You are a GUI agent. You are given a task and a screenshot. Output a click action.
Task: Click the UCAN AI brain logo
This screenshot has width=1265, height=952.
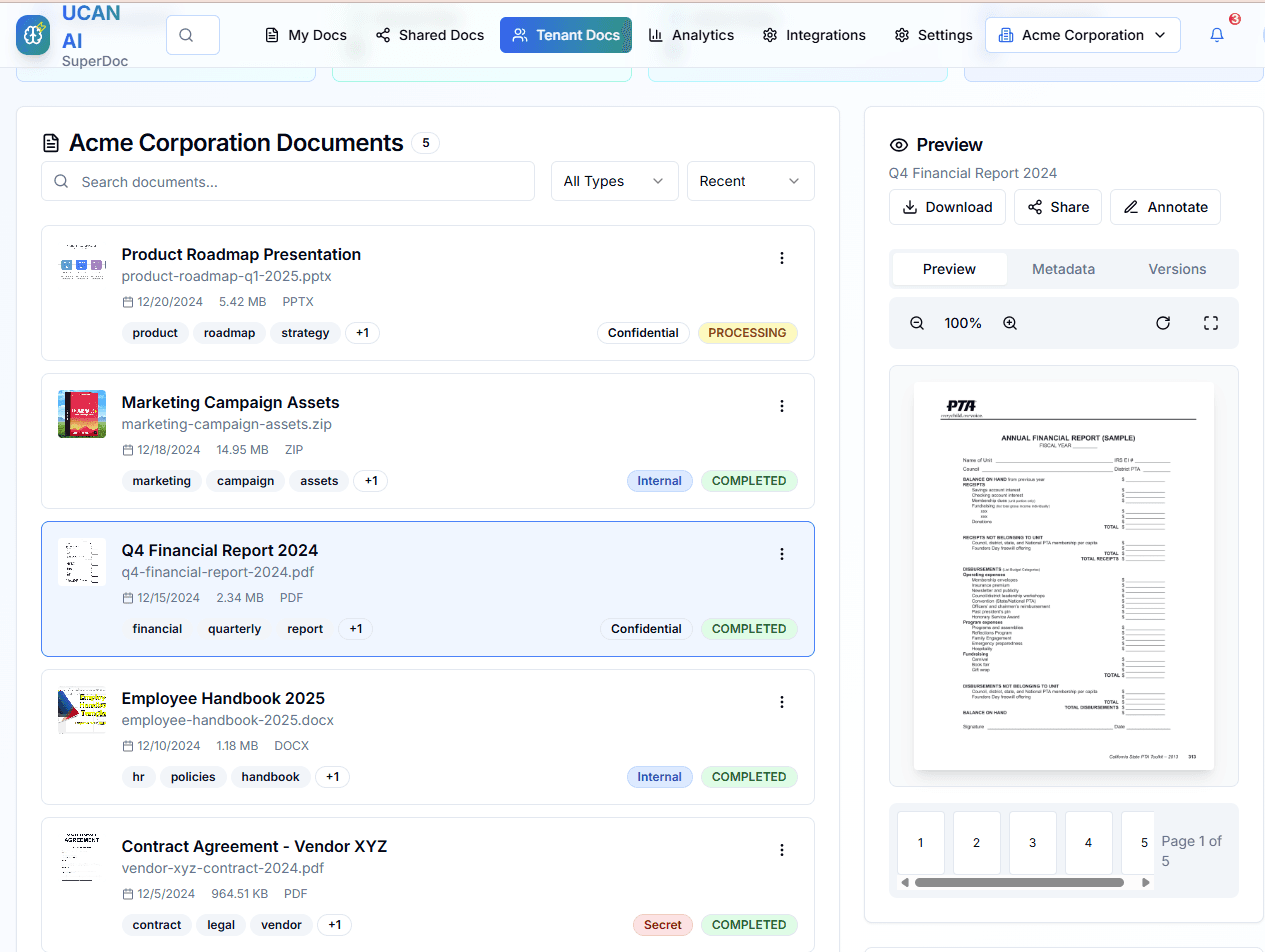click(33, 35)
